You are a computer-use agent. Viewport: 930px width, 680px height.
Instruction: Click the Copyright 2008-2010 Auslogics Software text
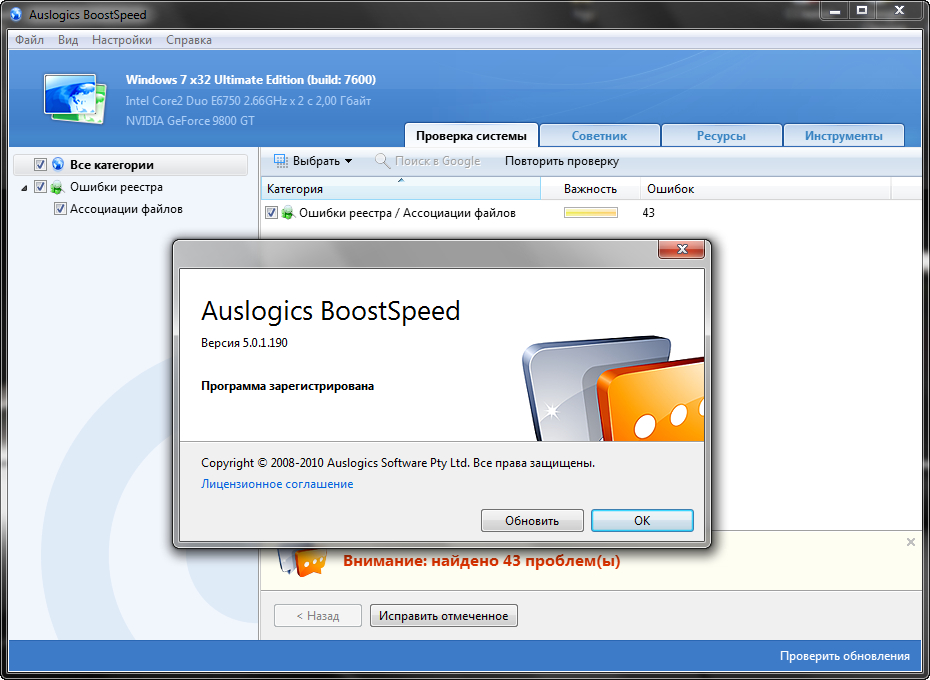[x=398, y=463]
